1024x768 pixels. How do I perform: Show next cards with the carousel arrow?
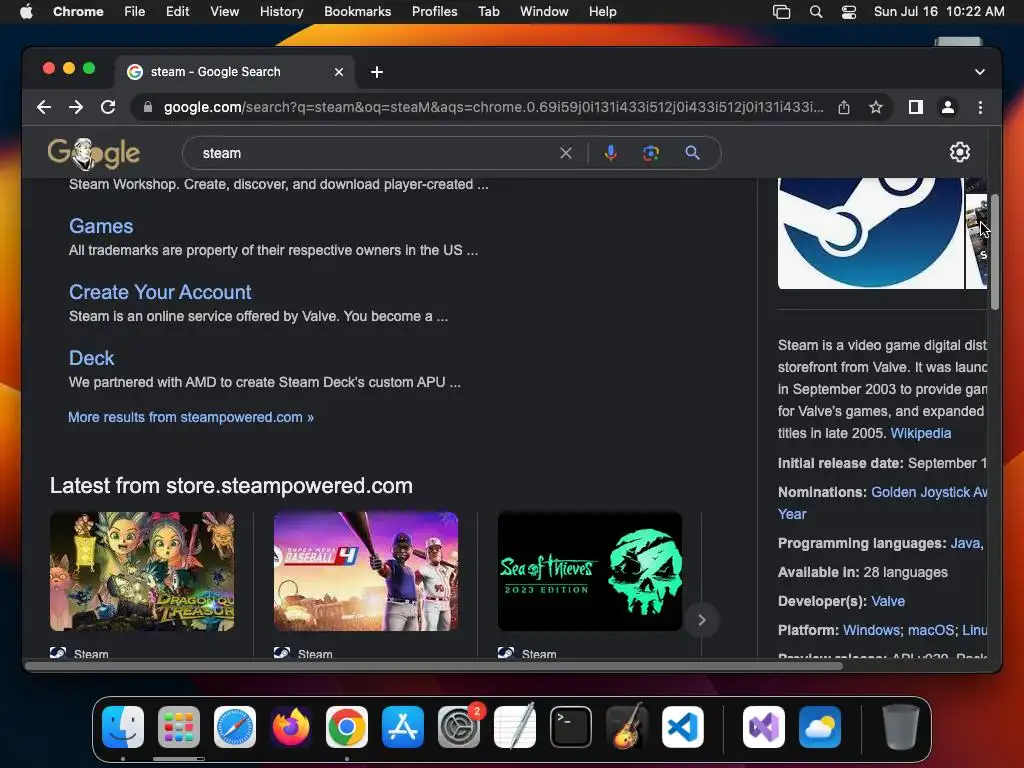click(x=701, y=620)
